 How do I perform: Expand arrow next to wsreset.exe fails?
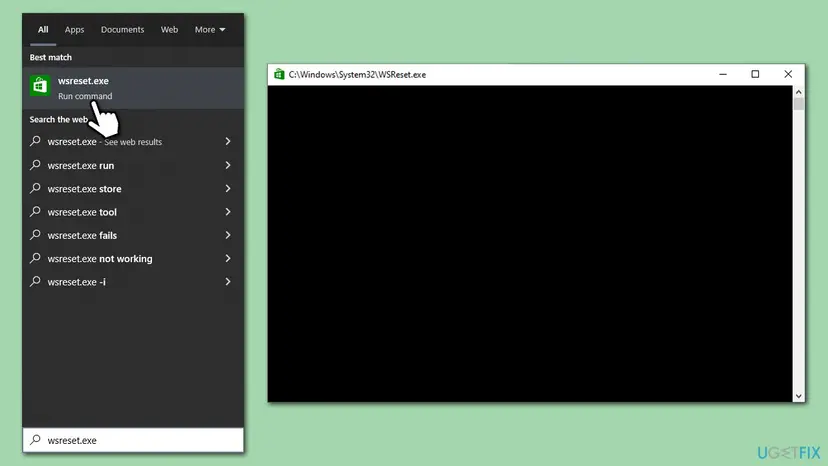(228, 235)
